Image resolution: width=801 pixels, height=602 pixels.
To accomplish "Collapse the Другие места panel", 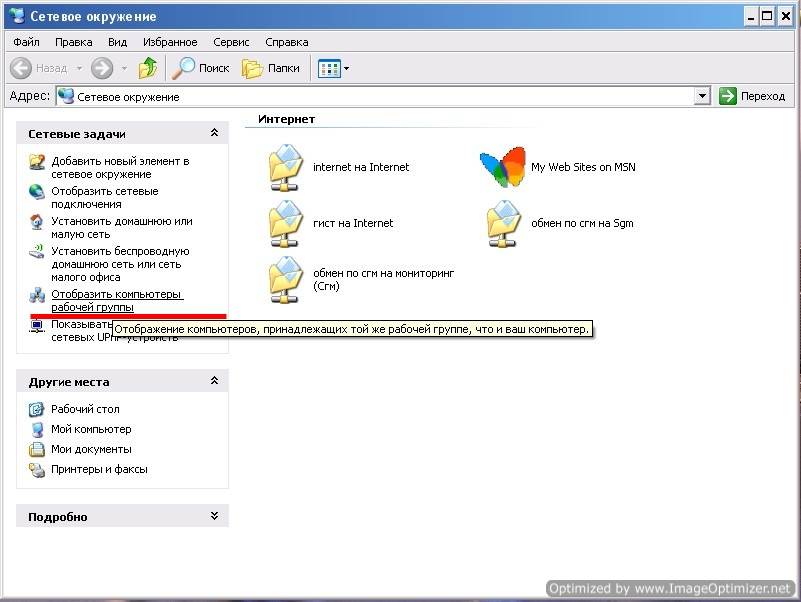I will [213, 381].
